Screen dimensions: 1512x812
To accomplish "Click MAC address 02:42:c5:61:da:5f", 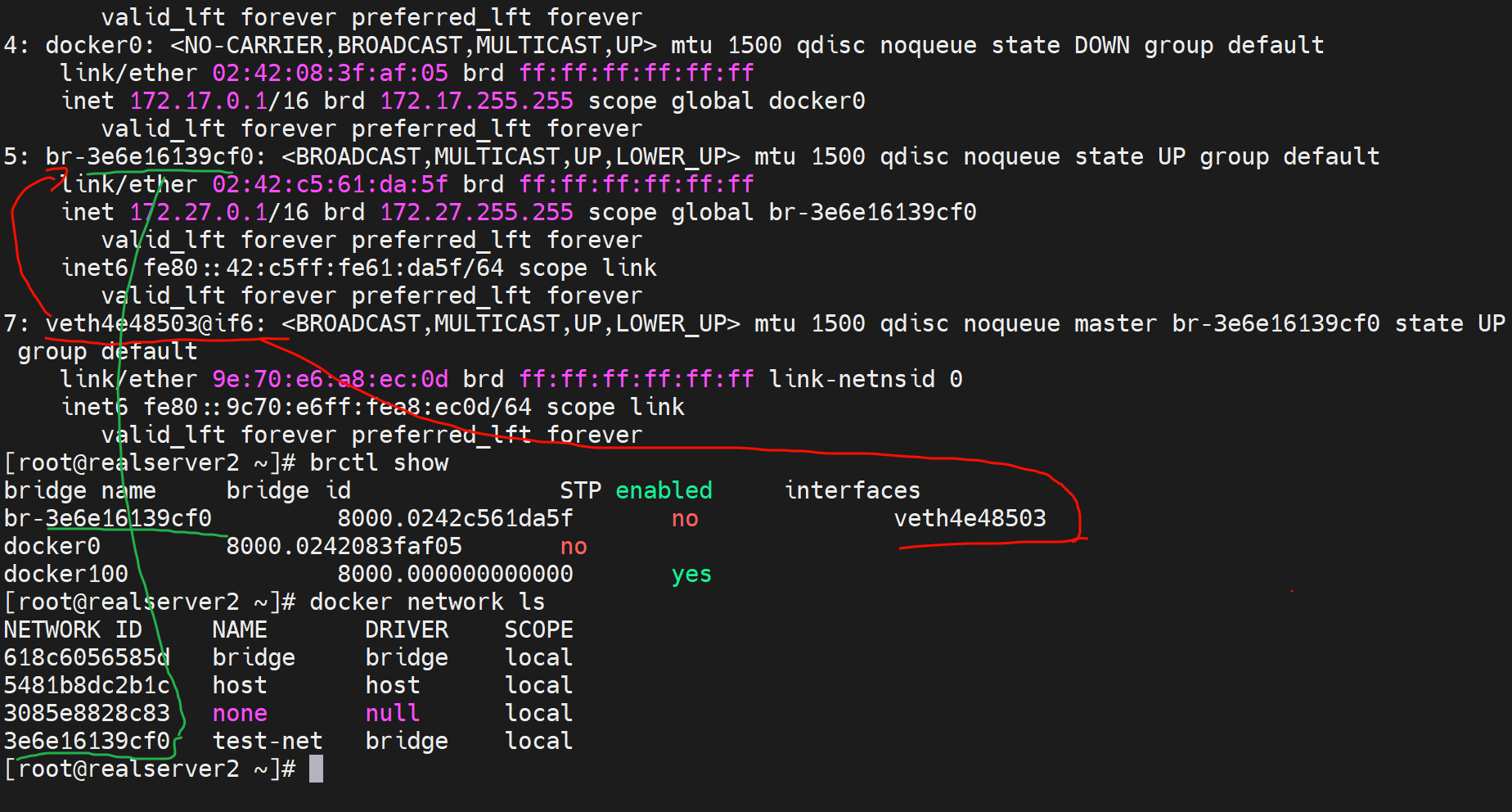I will [x=330, y=184].
